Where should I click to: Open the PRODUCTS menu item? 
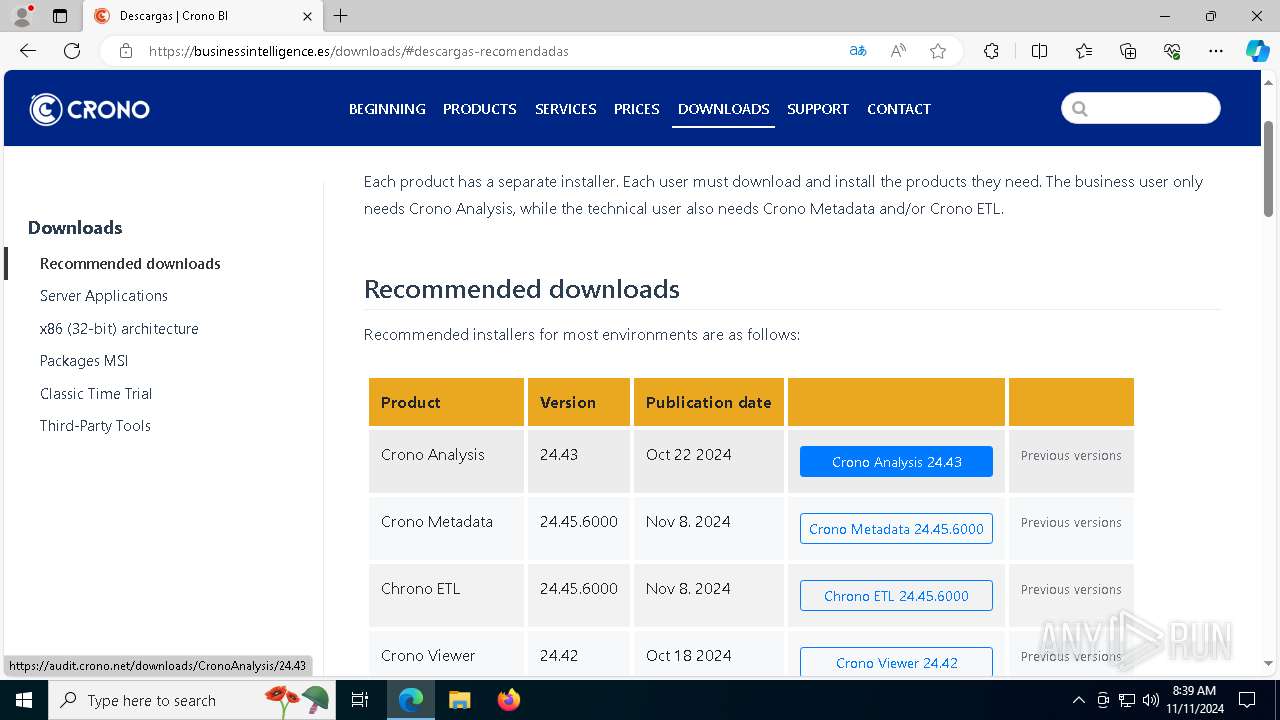tap(480, 109)
